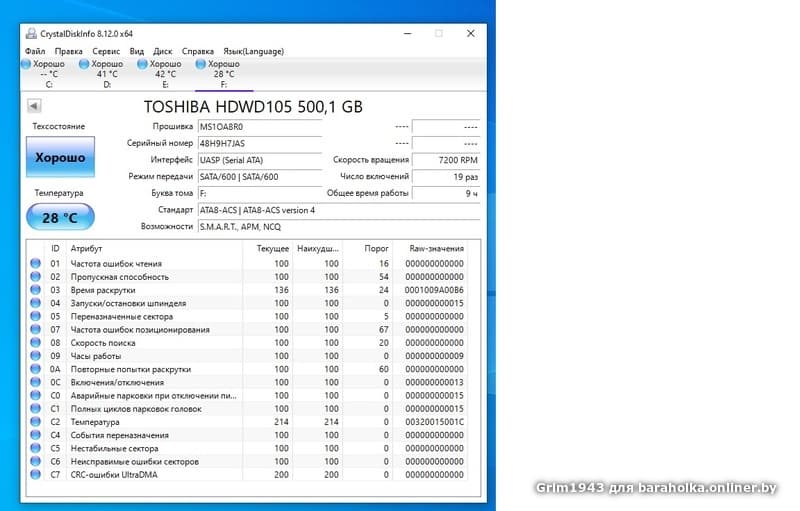Click status circle for attribute C4 row

click(x=35, y=435)
